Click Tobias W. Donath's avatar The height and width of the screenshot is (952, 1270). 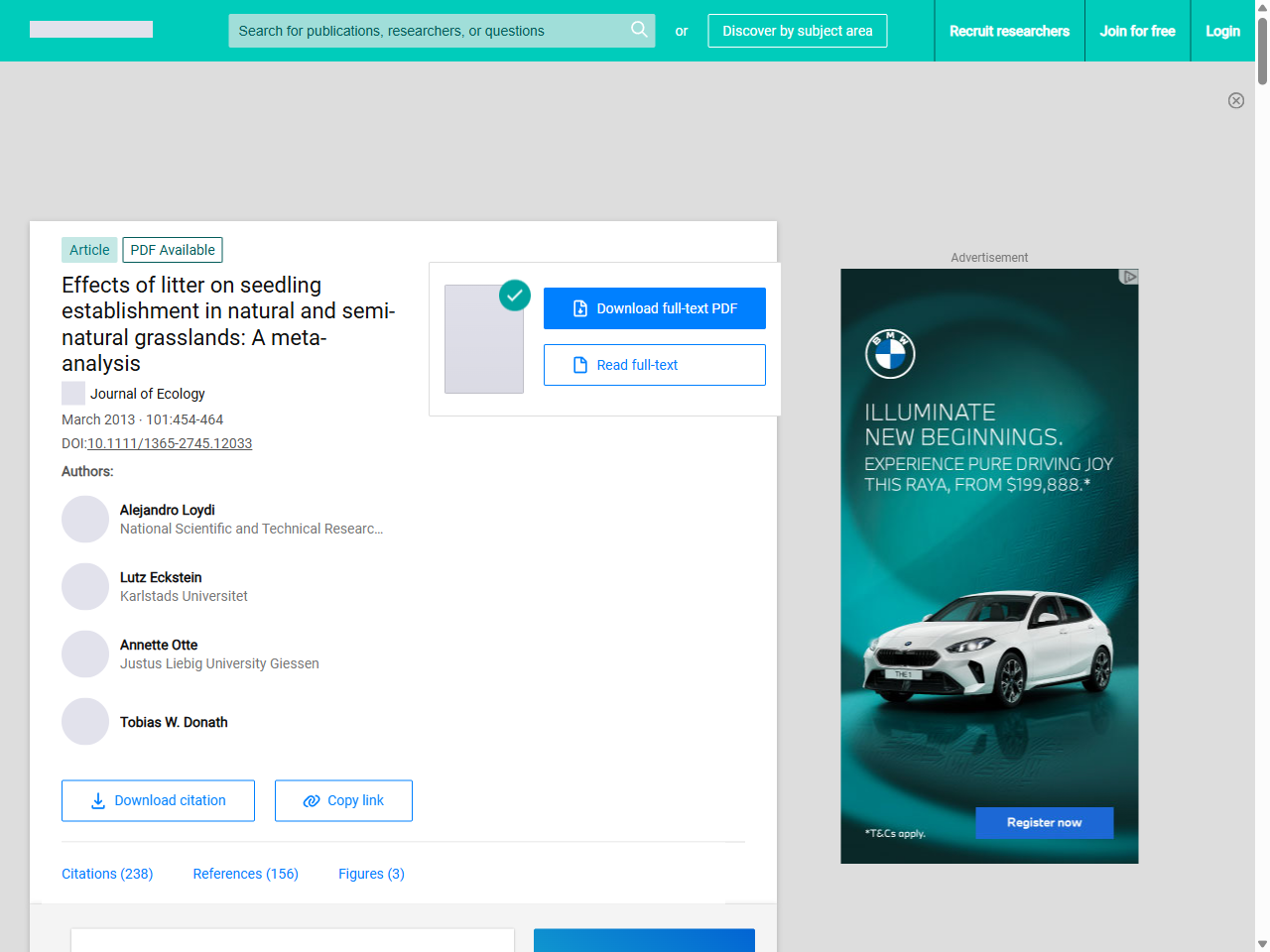85,722
